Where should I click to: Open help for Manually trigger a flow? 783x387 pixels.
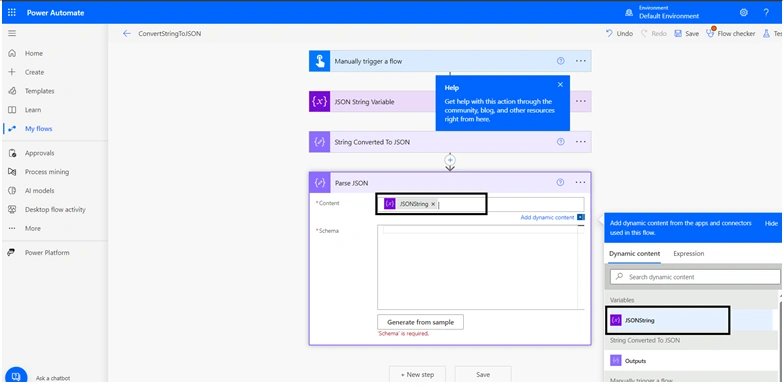pos(560,61)
